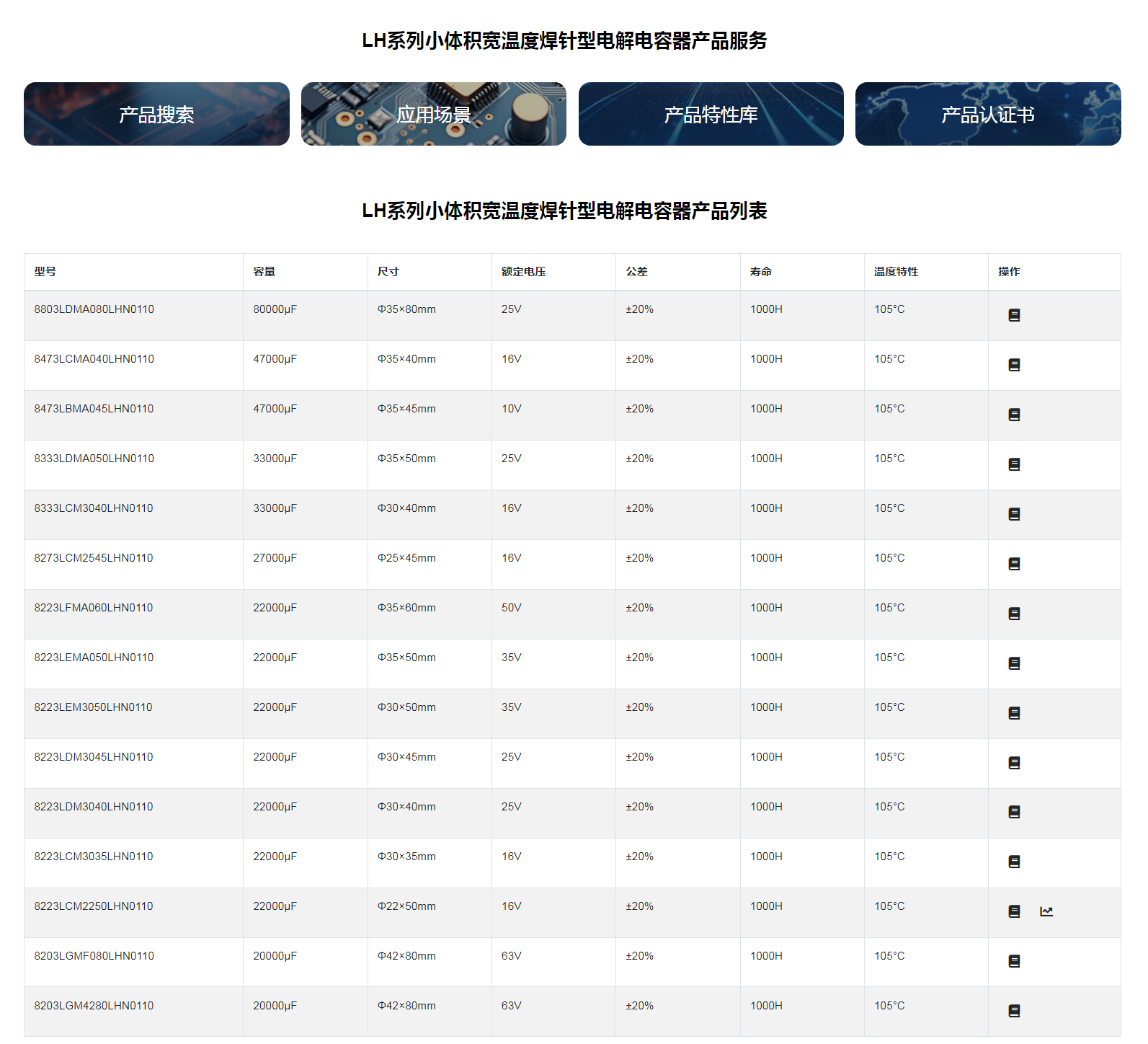Click document icon for 8273LCM2545LHN0110

tap(1013, 564)
